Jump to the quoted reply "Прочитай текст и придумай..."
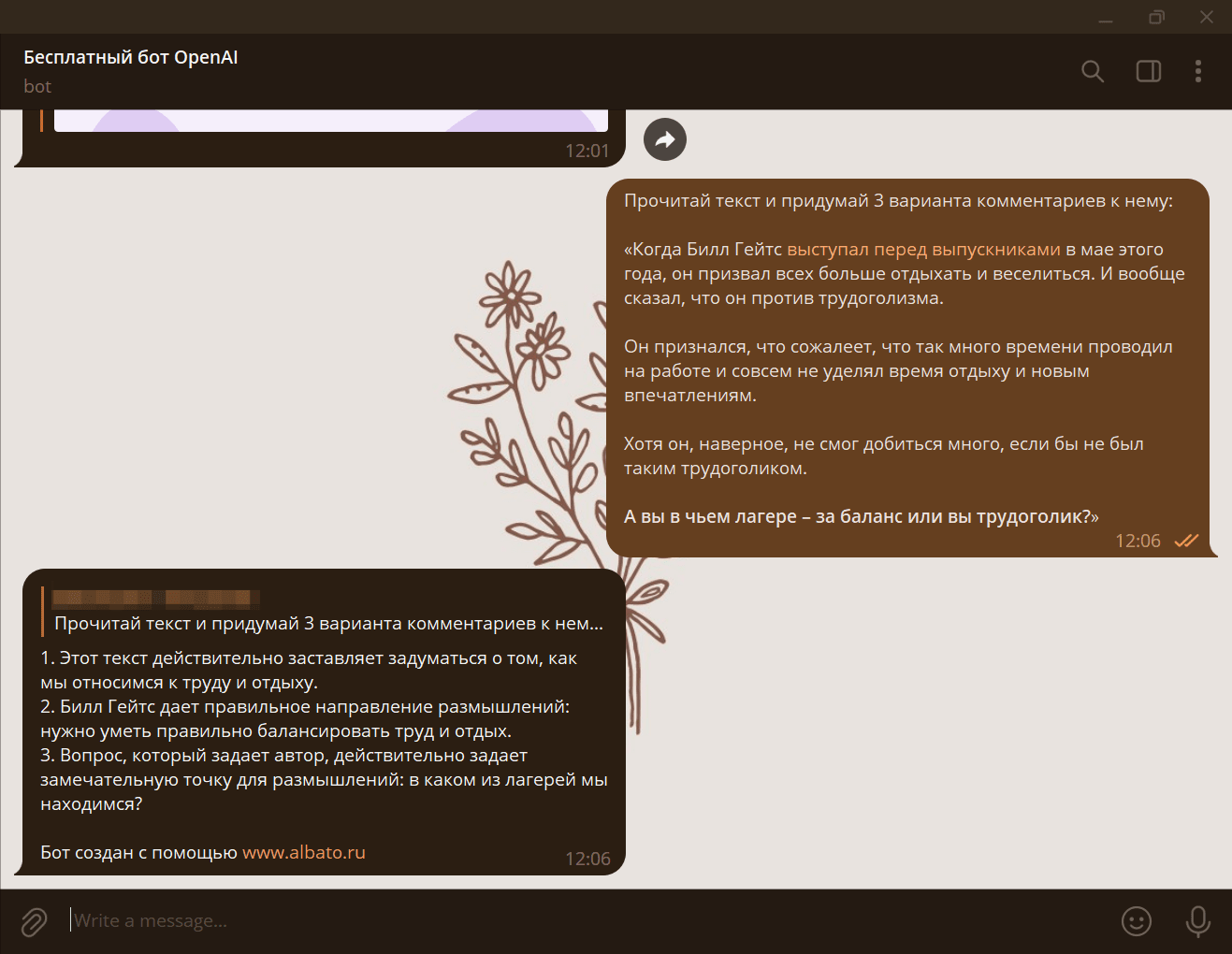 [x=323, y=612]
